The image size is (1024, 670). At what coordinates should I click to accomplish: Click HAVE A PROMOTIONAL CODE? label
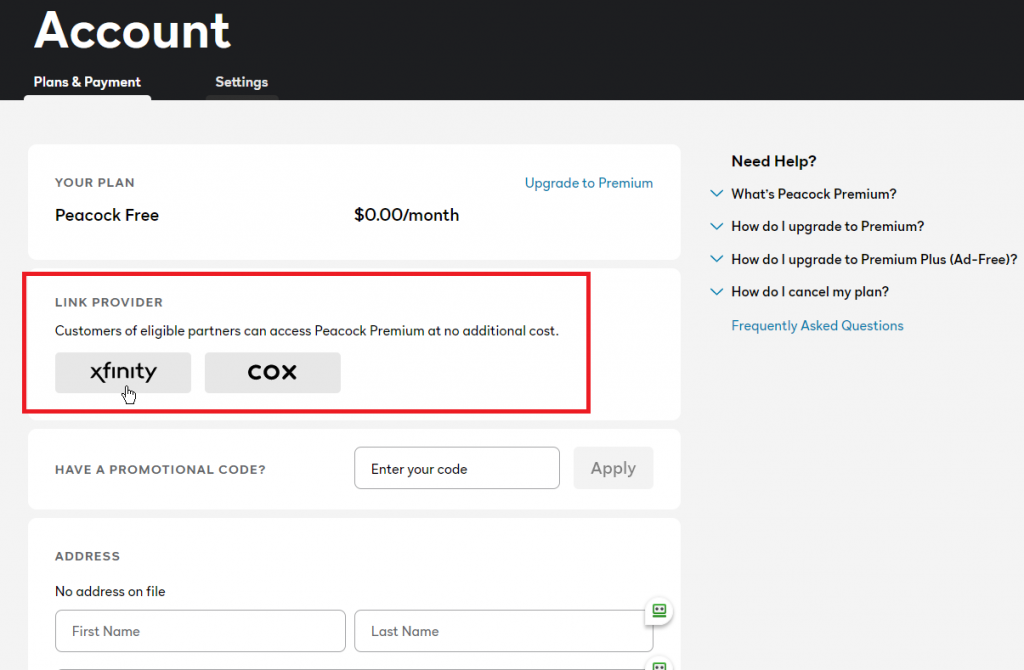[160, 470]
